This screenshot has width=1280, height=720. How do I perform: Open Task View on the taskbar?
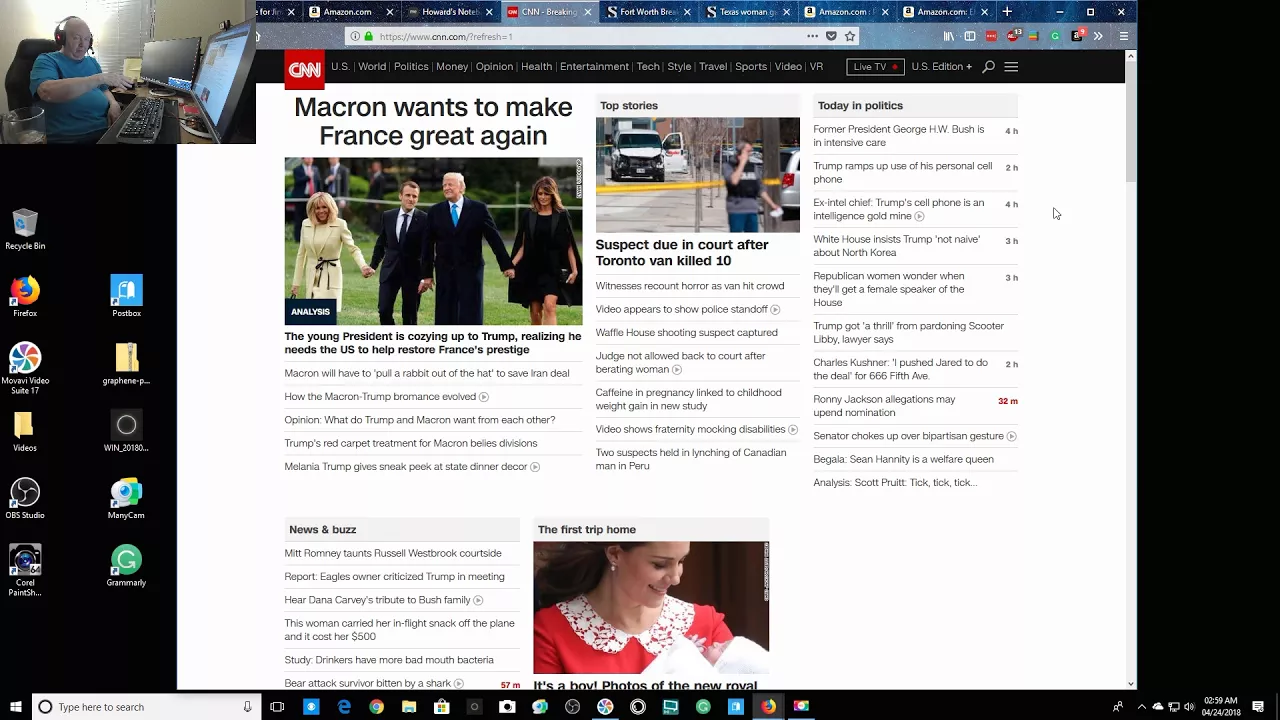[x=278, y=707]
